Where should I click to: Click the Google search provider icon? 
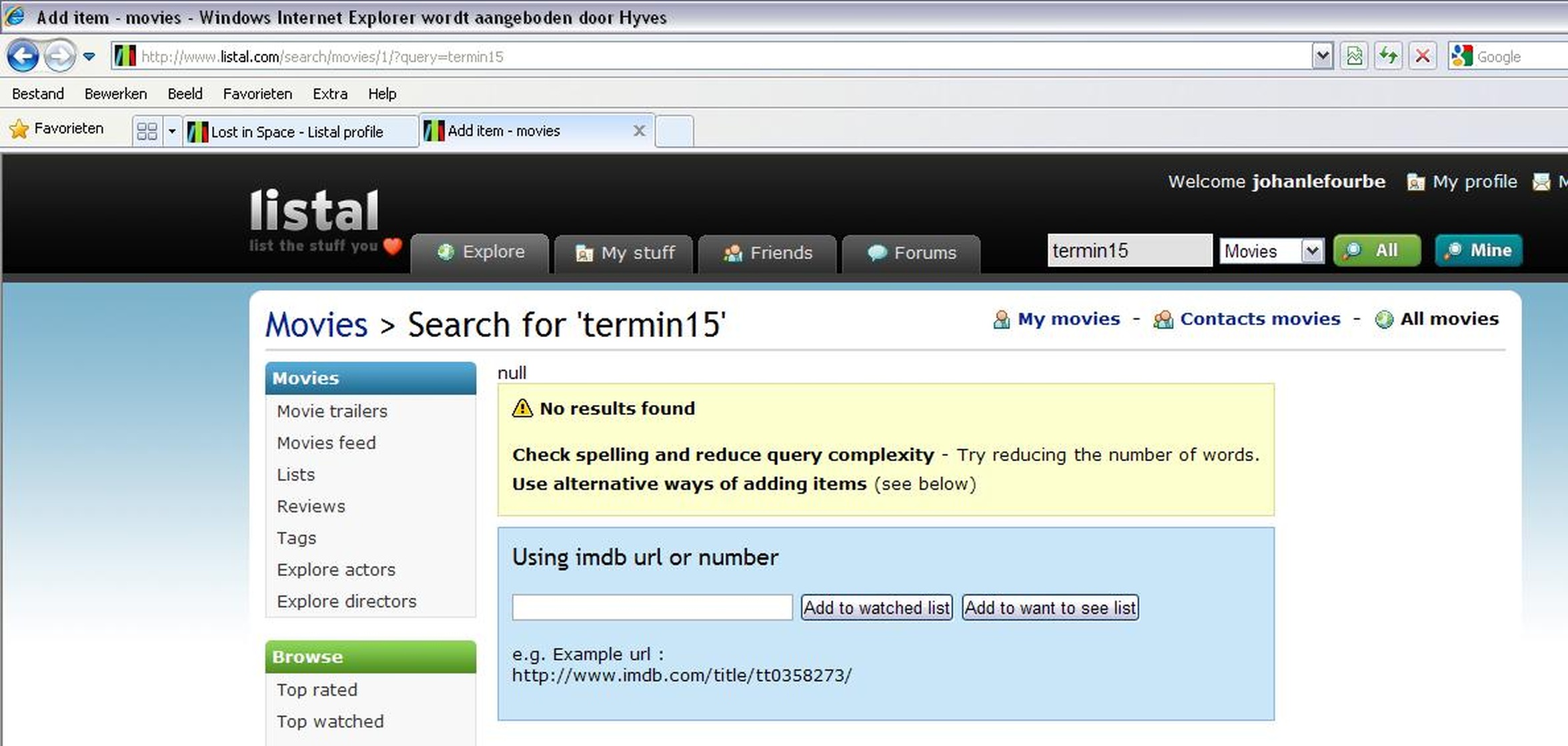point(1462,57)
